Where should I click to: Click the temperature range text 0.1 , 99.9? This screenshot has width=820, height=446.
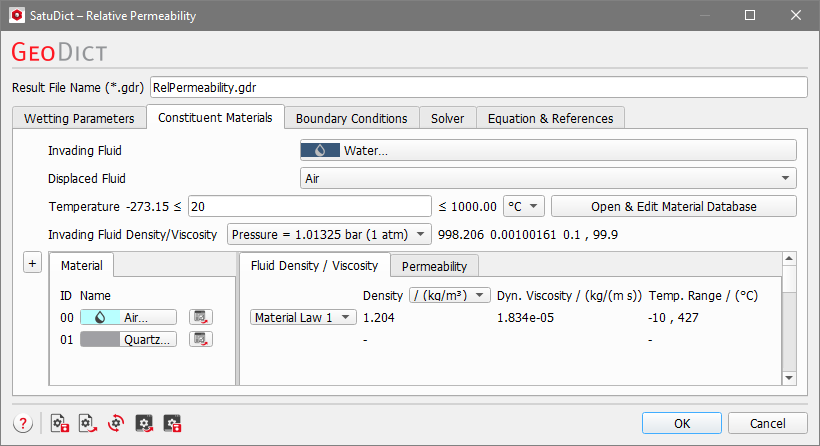590,234
